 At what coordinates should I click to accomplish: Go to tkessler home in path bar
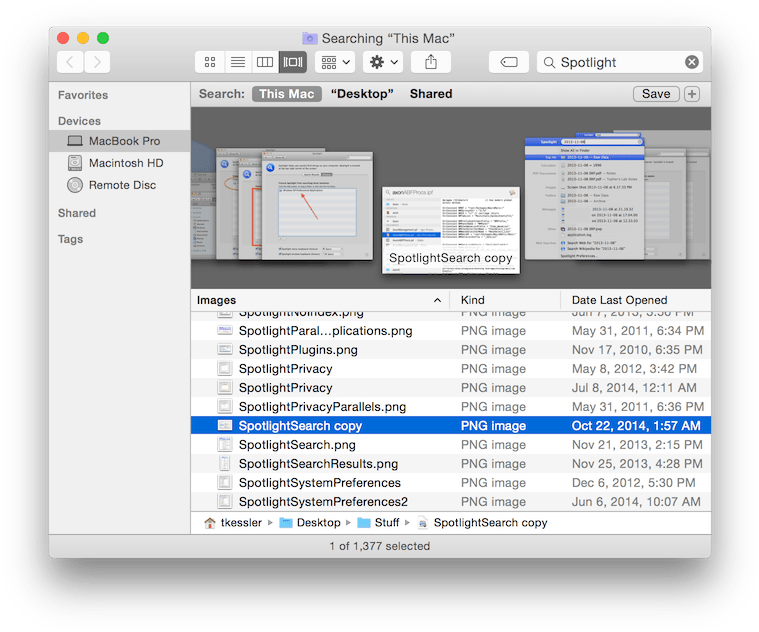tap(233, 523)
